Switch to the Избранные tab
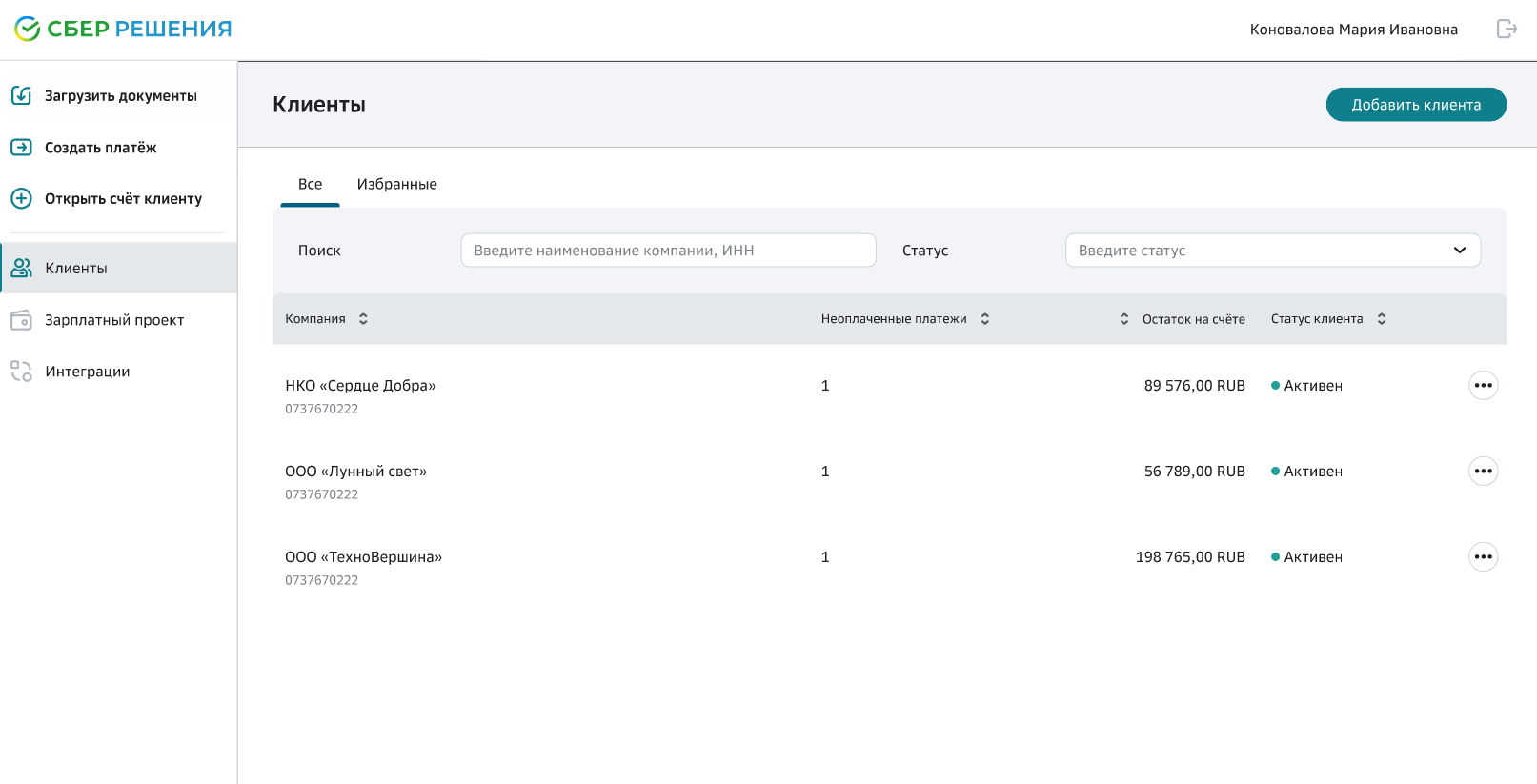The width and height of the screenshot is (1537, 784). [396, 185]
